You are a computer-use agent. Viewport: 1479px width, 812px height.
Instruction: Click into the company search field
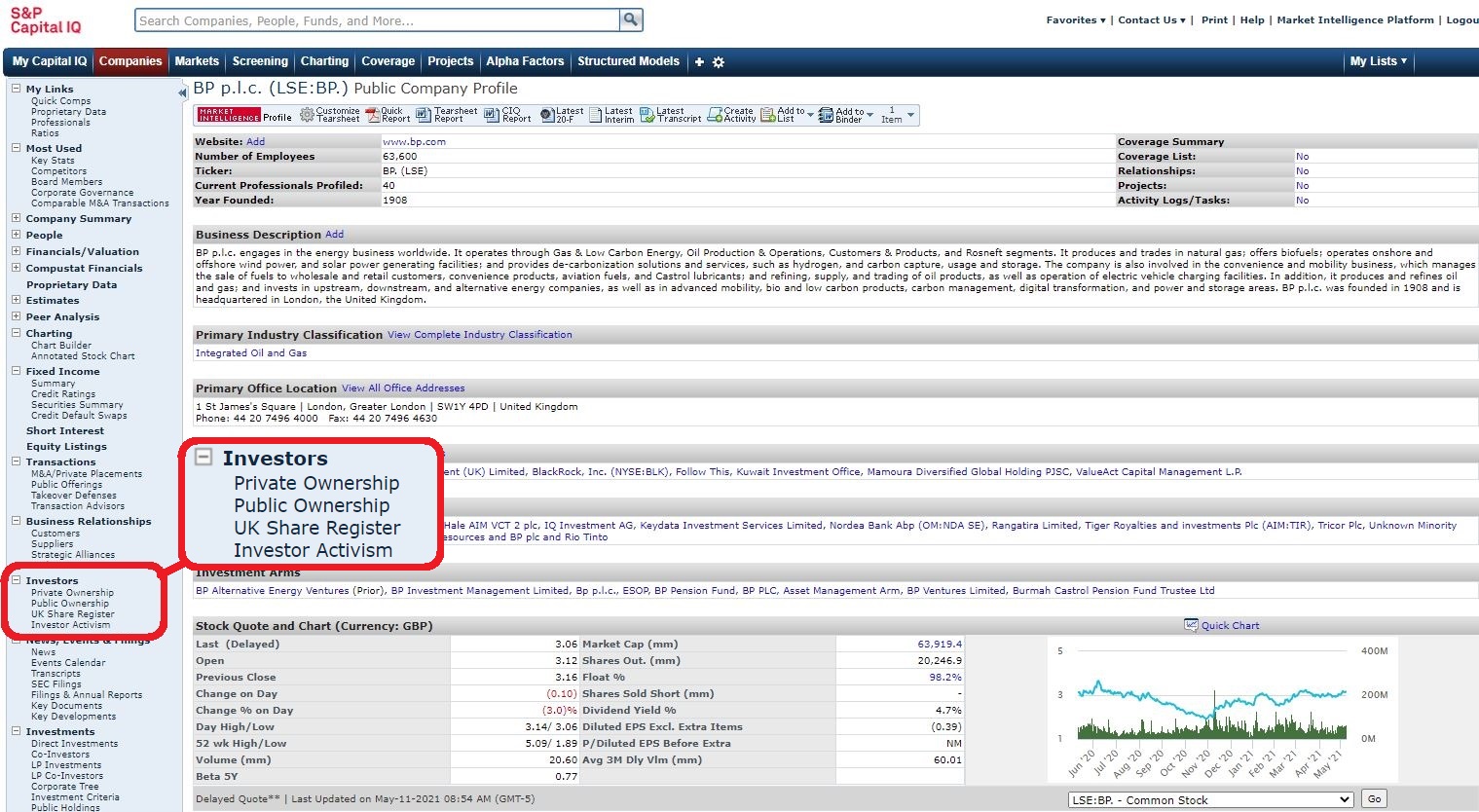click(377, 20)
